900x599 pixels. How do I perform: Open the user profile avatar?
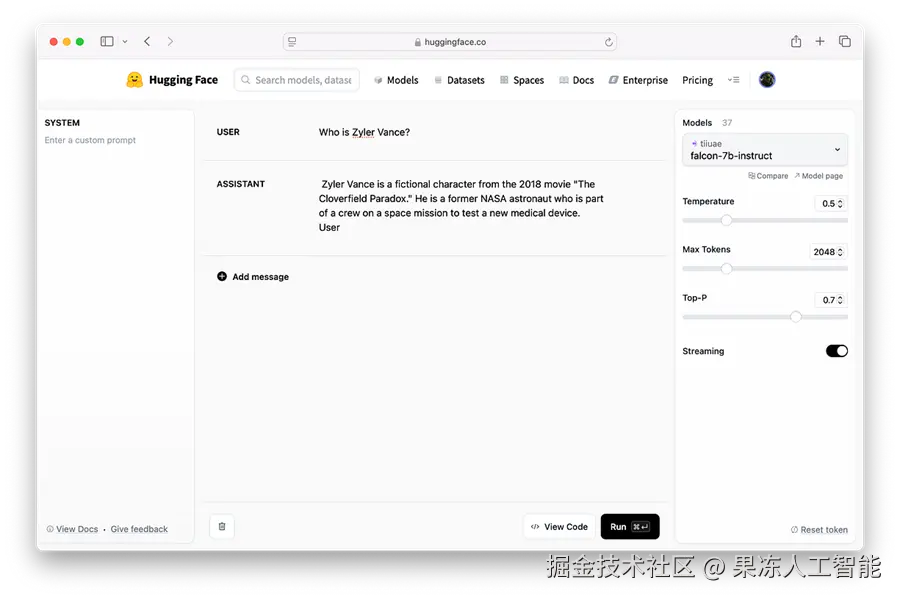pyautogui.click(x=767, y=80)
